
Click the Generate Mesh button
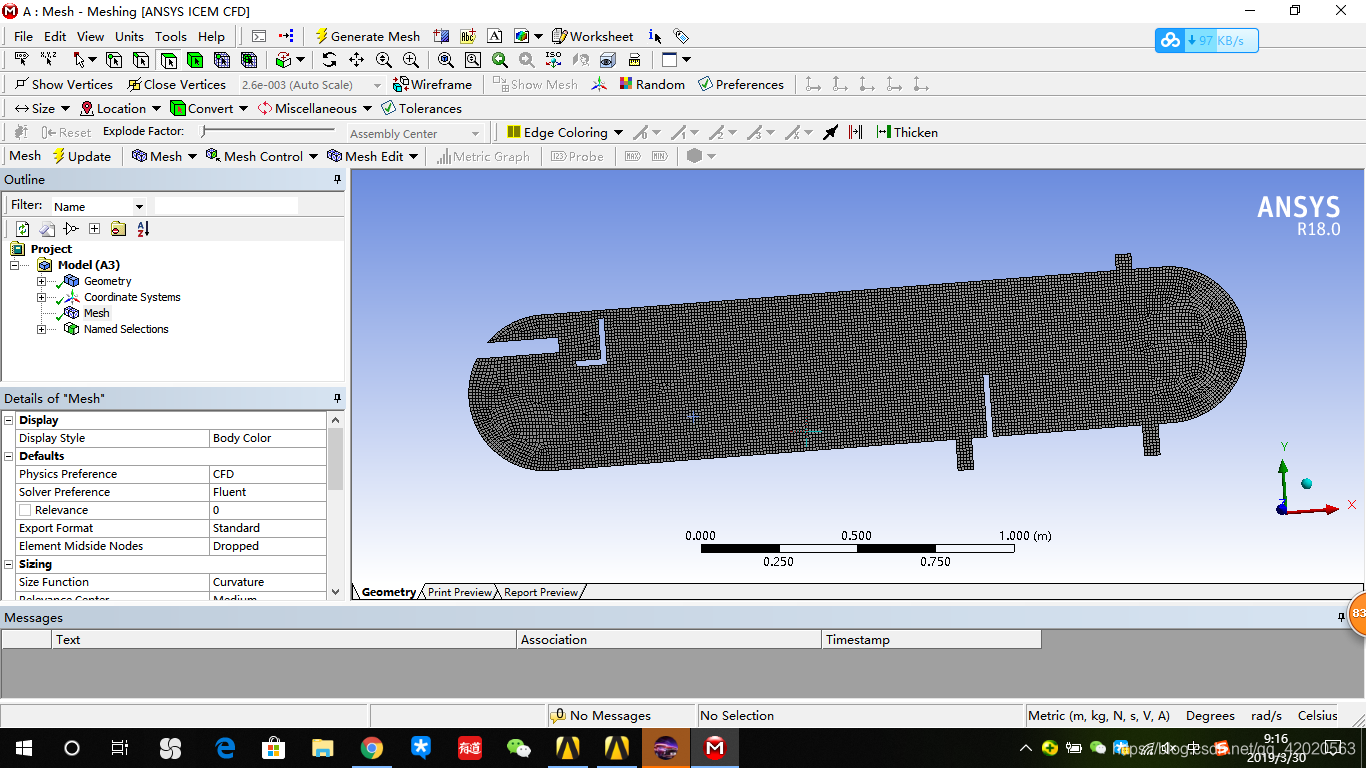coord(367,36)
